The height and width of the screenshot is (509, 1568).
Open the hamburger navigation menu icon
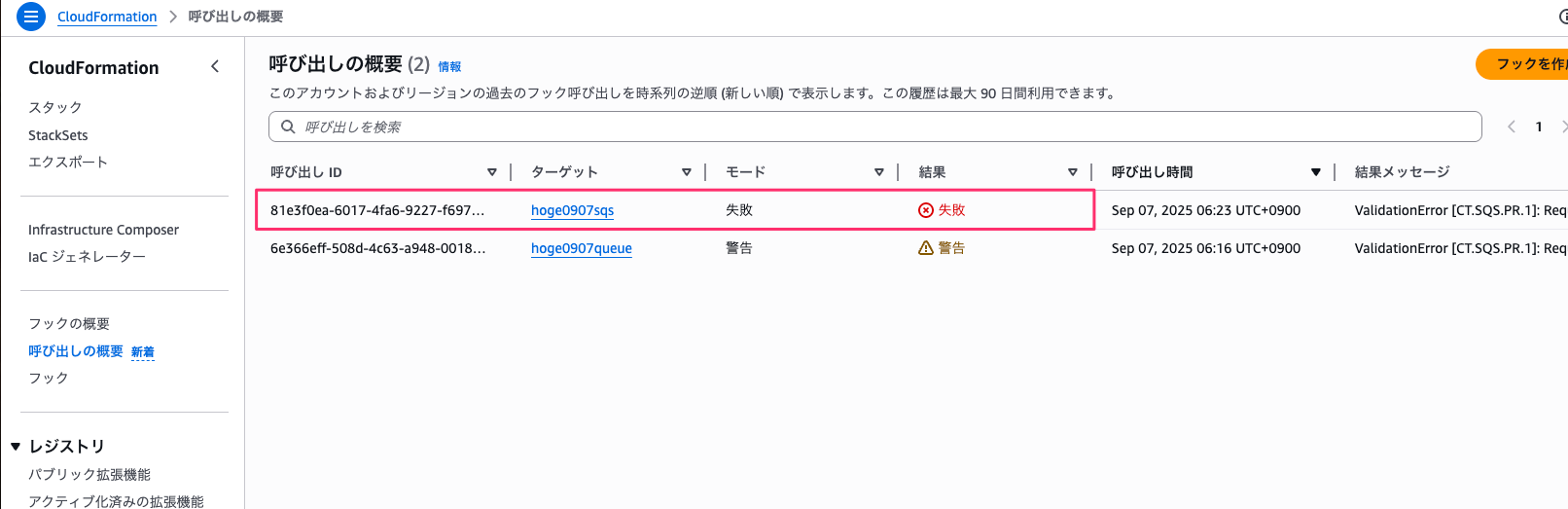click(x=31, y=17)
